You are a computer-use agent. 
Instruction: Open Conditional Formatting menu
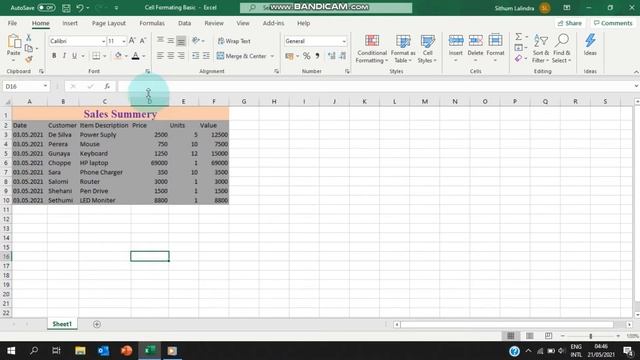click(x=371, y=49)
